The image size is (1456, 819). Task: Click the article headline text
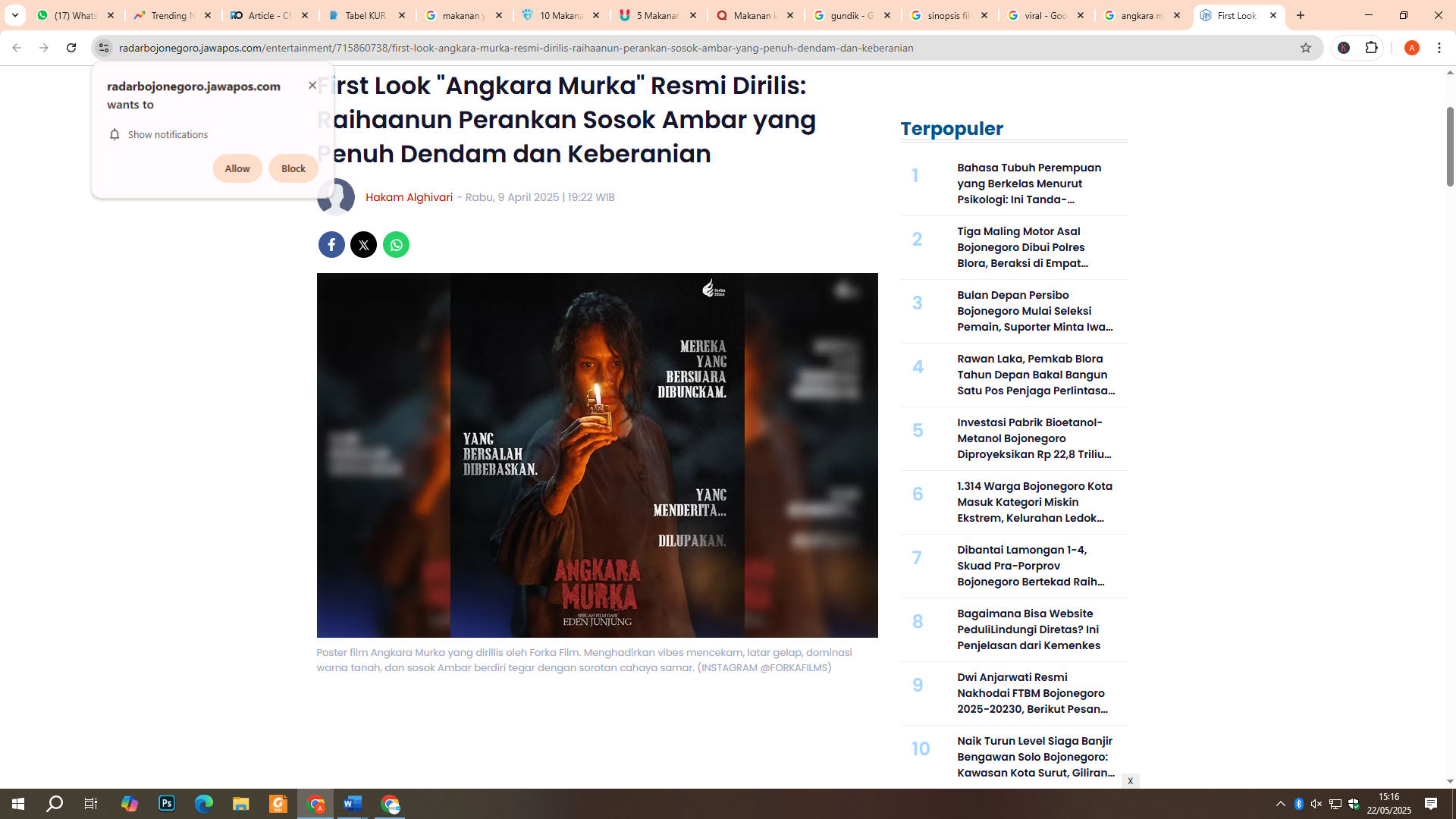click(566, 120)
